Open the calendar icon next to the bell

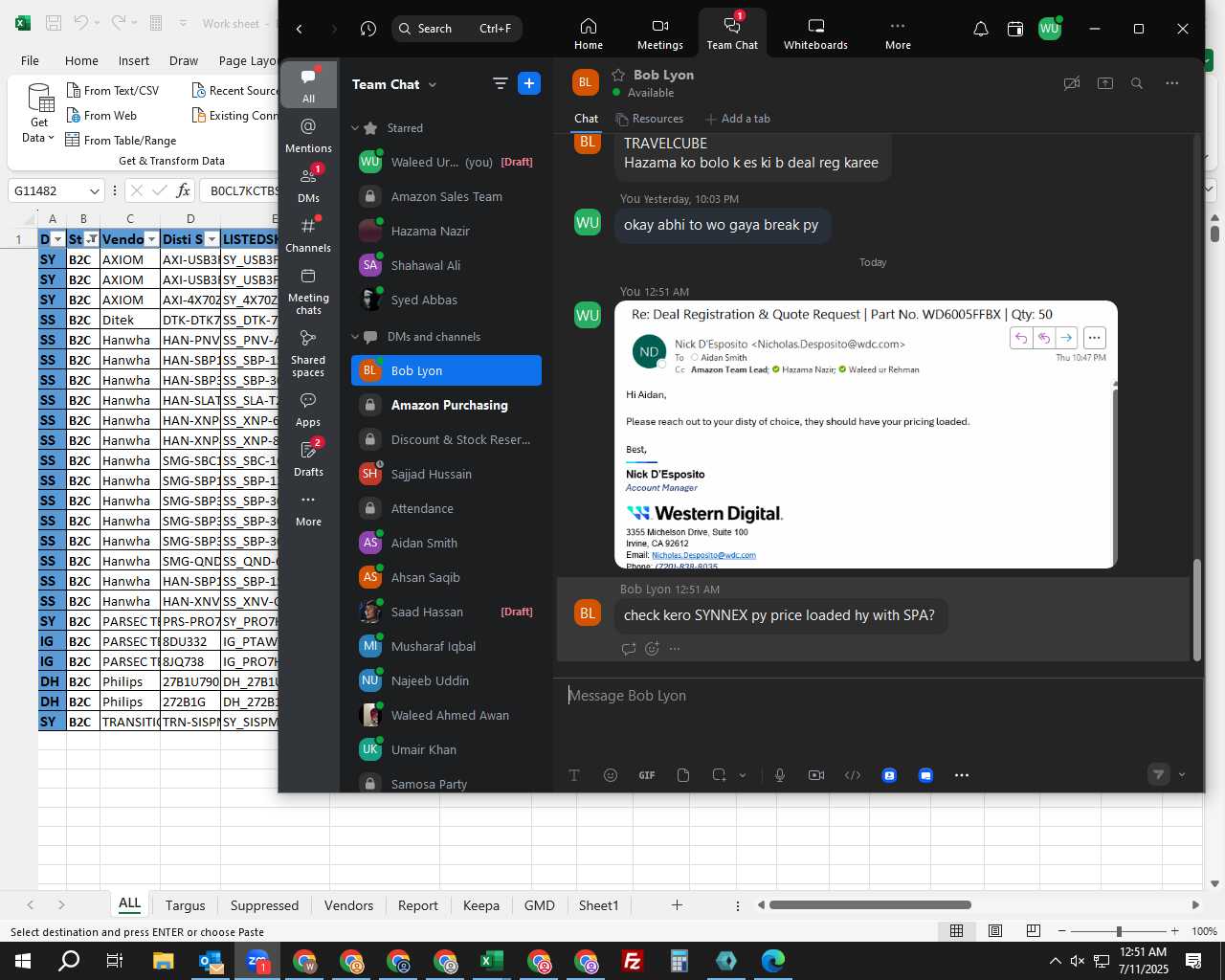(1015, 30)
